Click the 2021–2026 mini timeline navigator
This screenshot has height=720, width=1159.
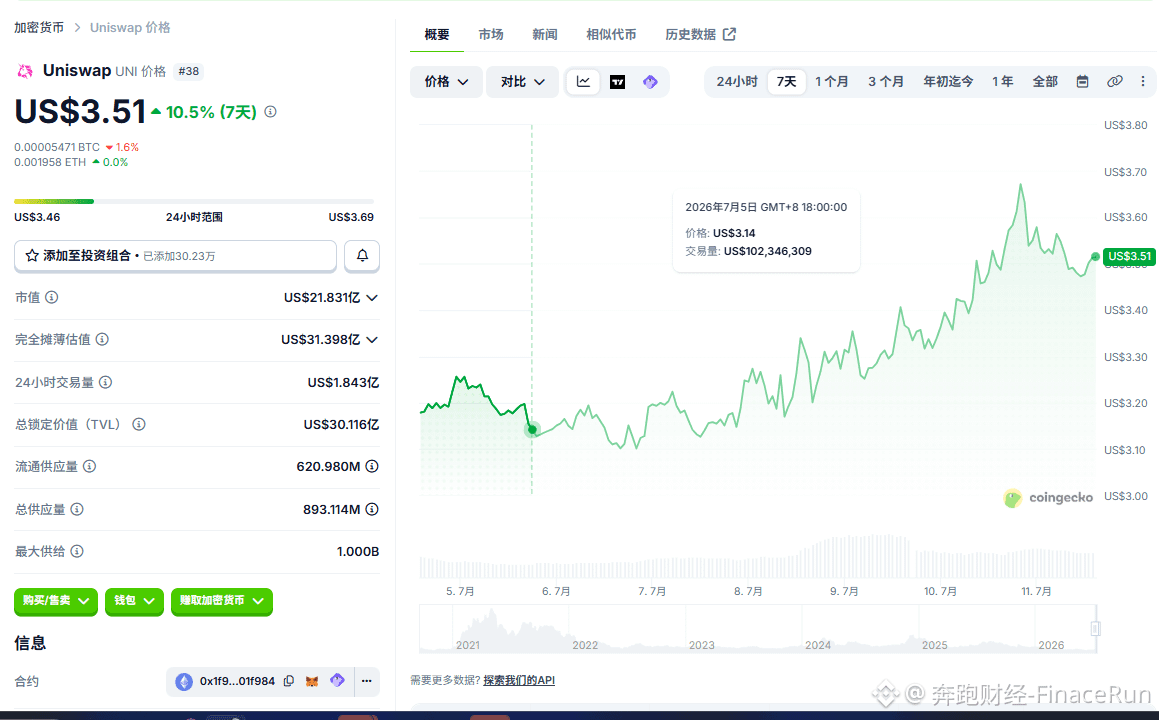(758, 629)
